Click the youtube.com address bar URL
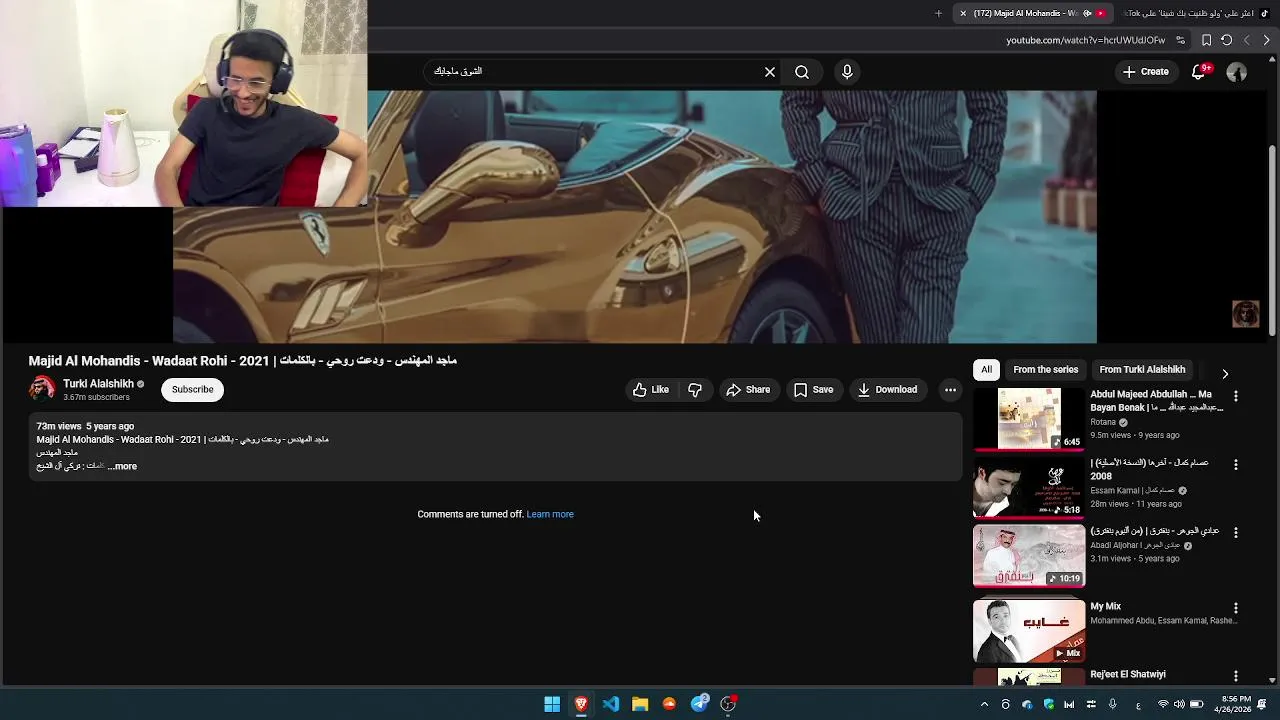The image size is (1280, 720). point(1085,40)
